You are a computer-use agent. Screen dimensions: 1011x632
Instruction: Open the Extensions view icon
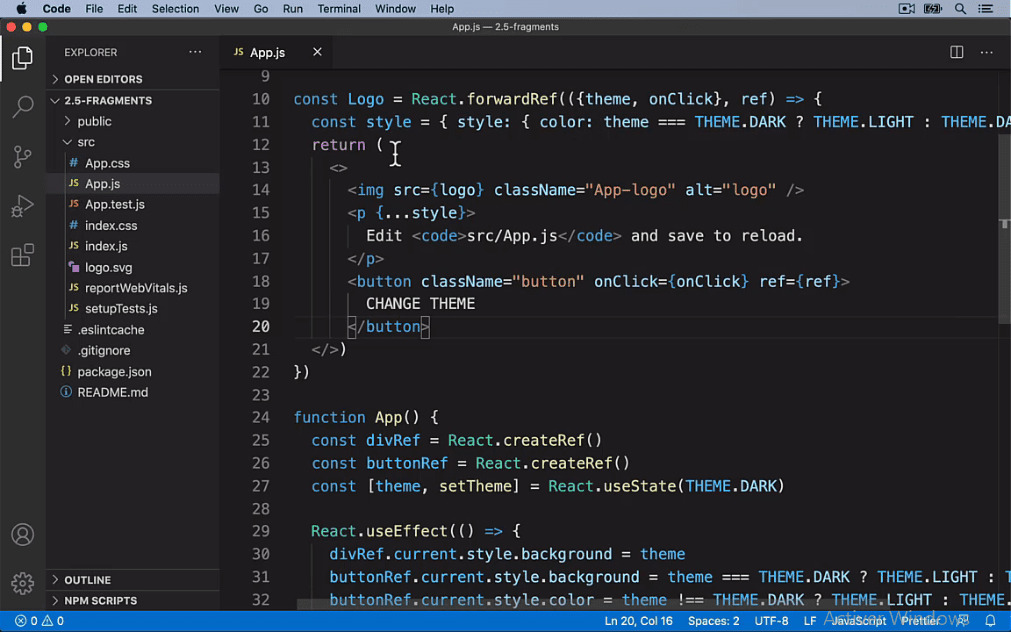tap(22, 255)
